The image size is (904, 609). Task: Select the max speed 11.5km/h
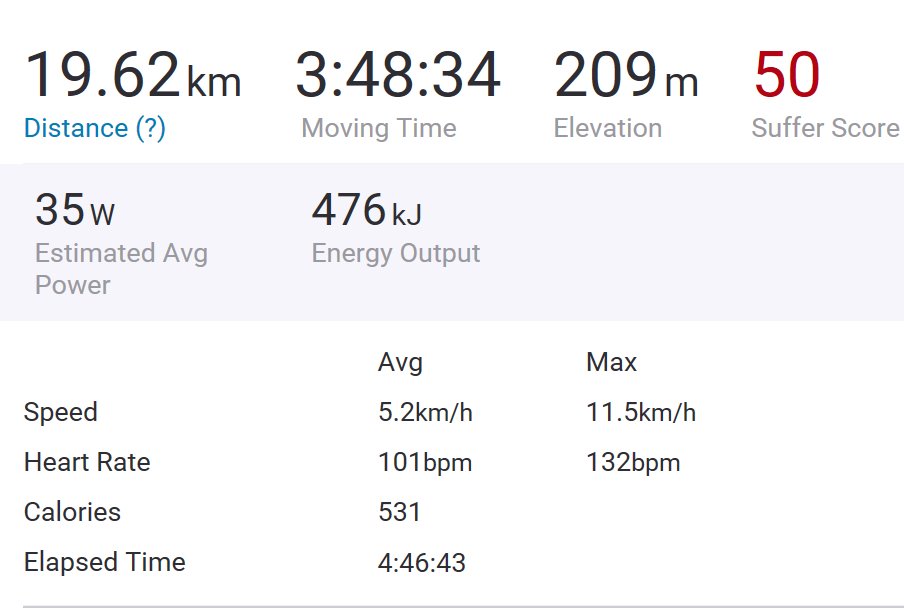pos(641,412)
